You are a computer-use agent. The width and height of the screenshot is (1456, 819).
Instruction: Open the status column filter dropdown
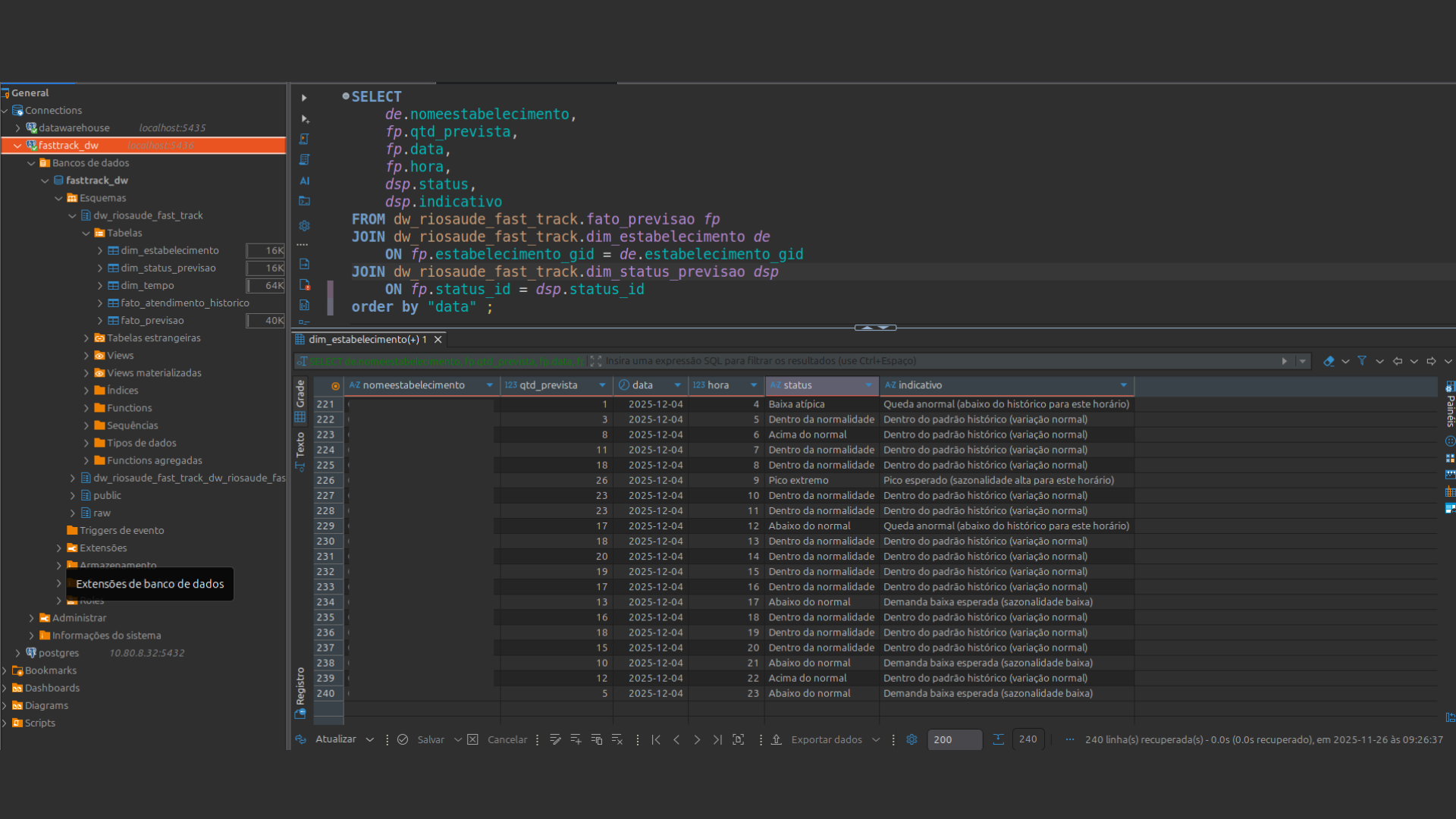tap(868, 386)
